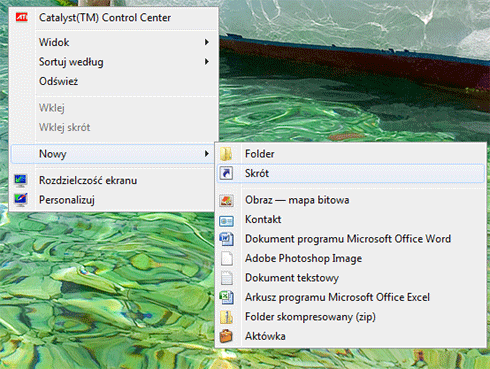
Task: Click the greyed Wklej skrót entry
Action: click(x=114, y=127)
